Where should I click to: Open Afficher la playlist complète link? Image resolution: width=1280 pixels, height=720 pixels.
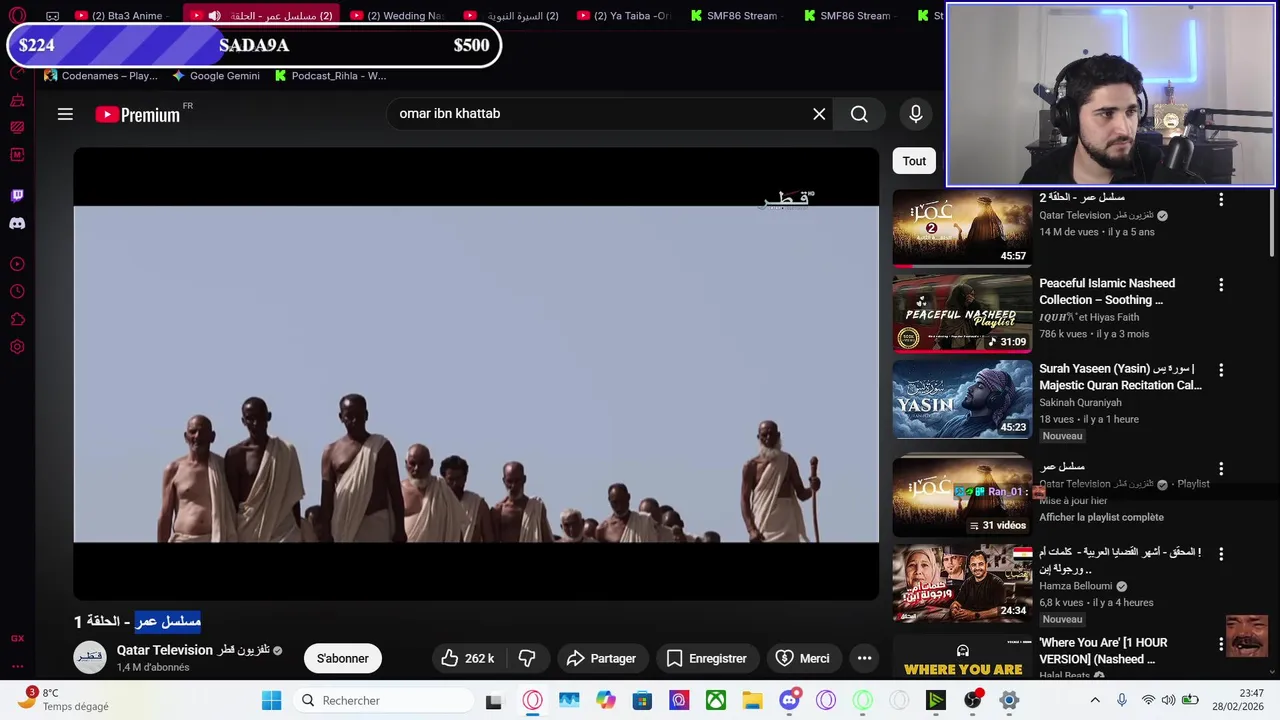click(1101, 517)
